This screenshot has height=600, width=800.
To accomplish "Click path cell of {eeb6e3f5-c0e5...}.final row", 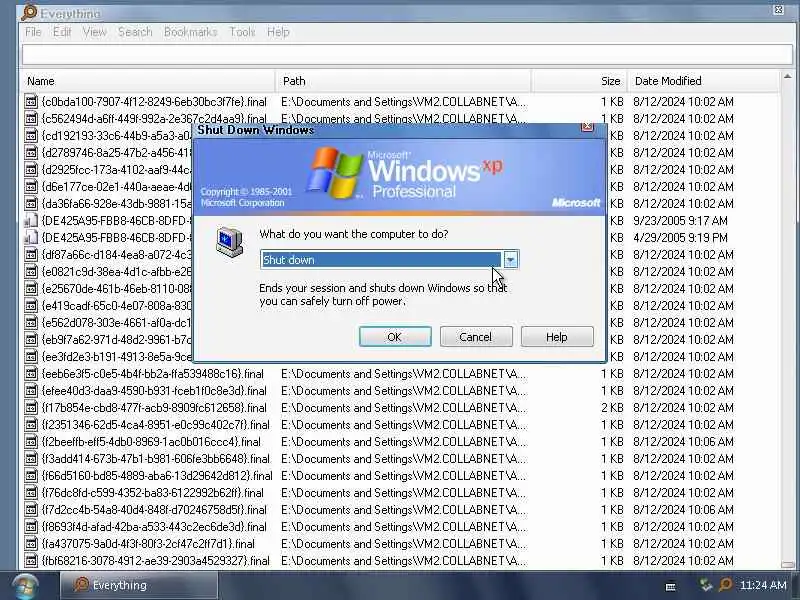I will point(404,373).
